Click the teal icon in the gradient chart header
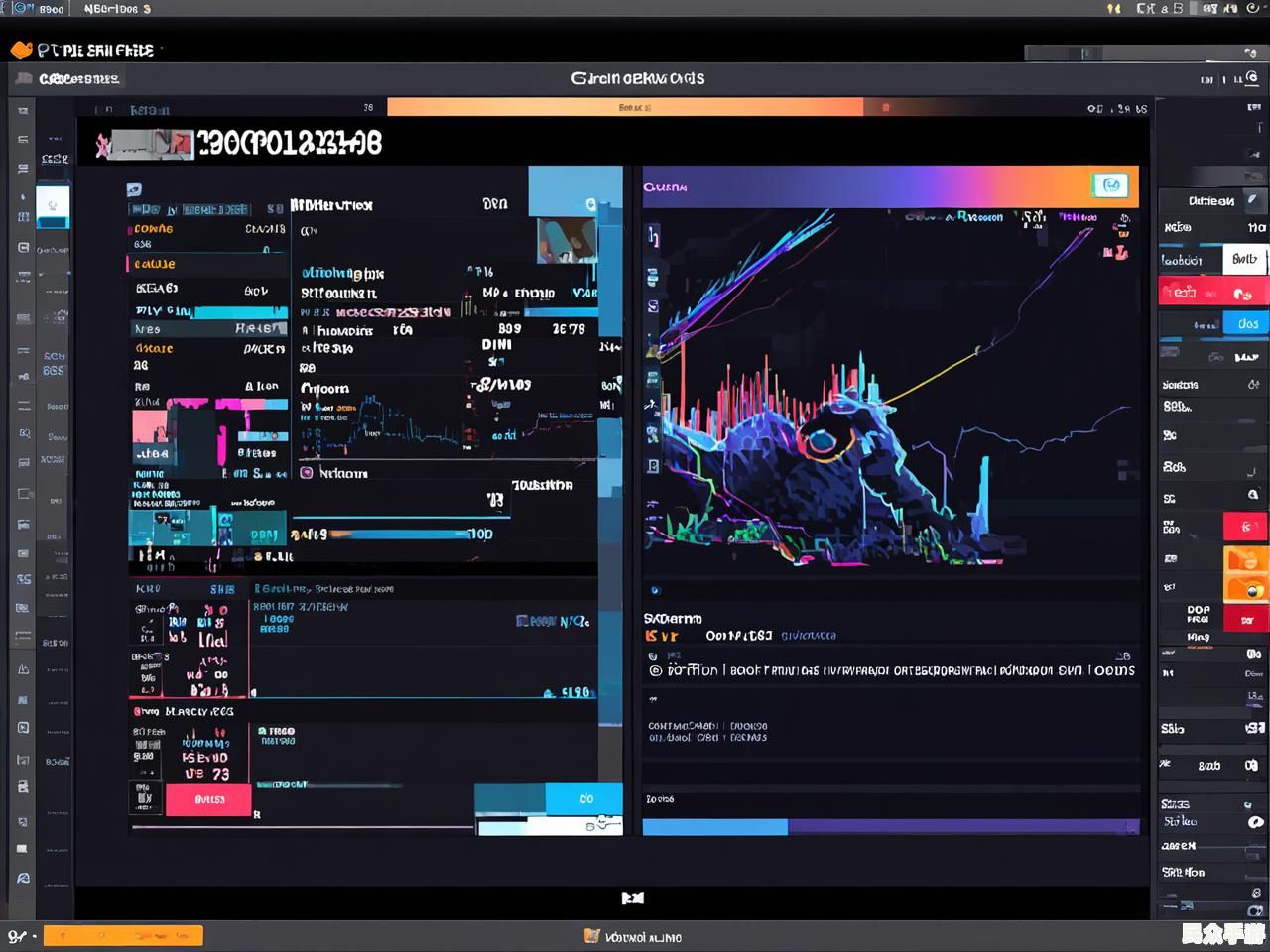The width and height of the screenshot is (1270, 952). (1110, 185)
